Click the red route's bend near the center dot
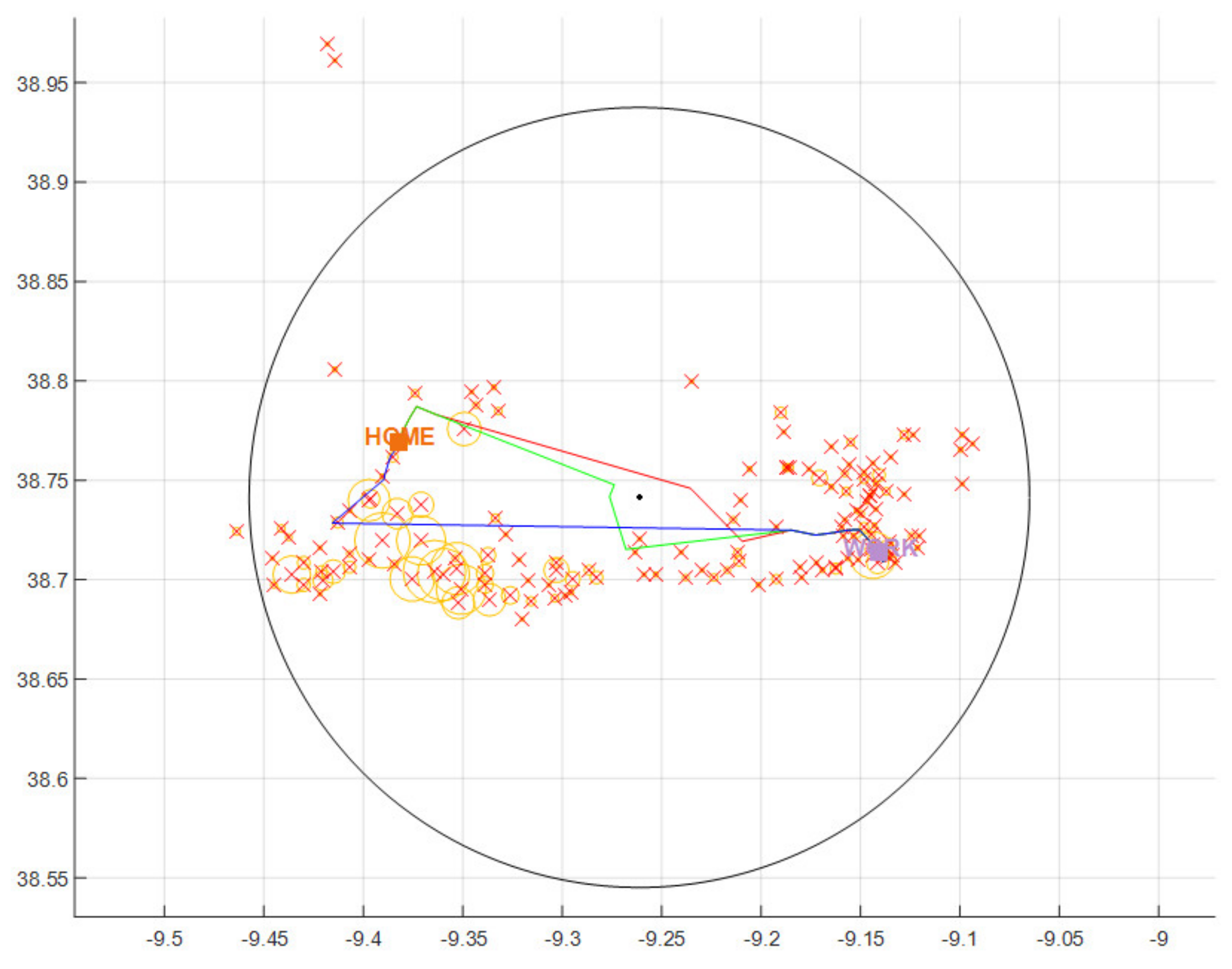 point(690,488)
